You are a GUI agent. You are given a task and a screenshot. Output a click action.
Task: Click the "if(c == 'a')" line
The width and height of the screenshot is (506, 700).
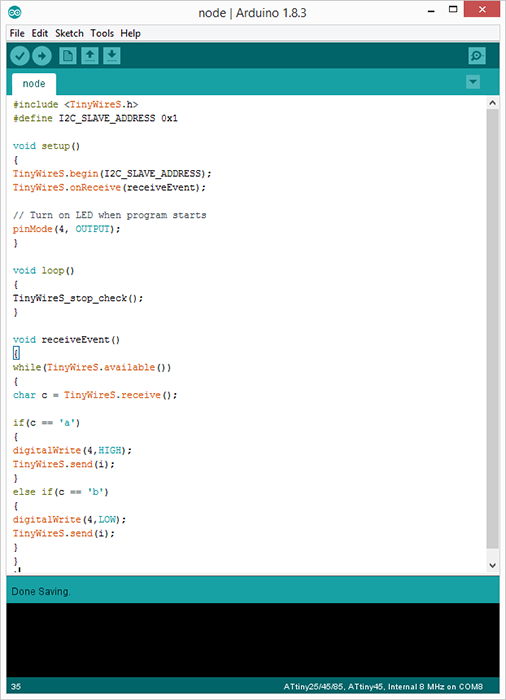point(46,423)
